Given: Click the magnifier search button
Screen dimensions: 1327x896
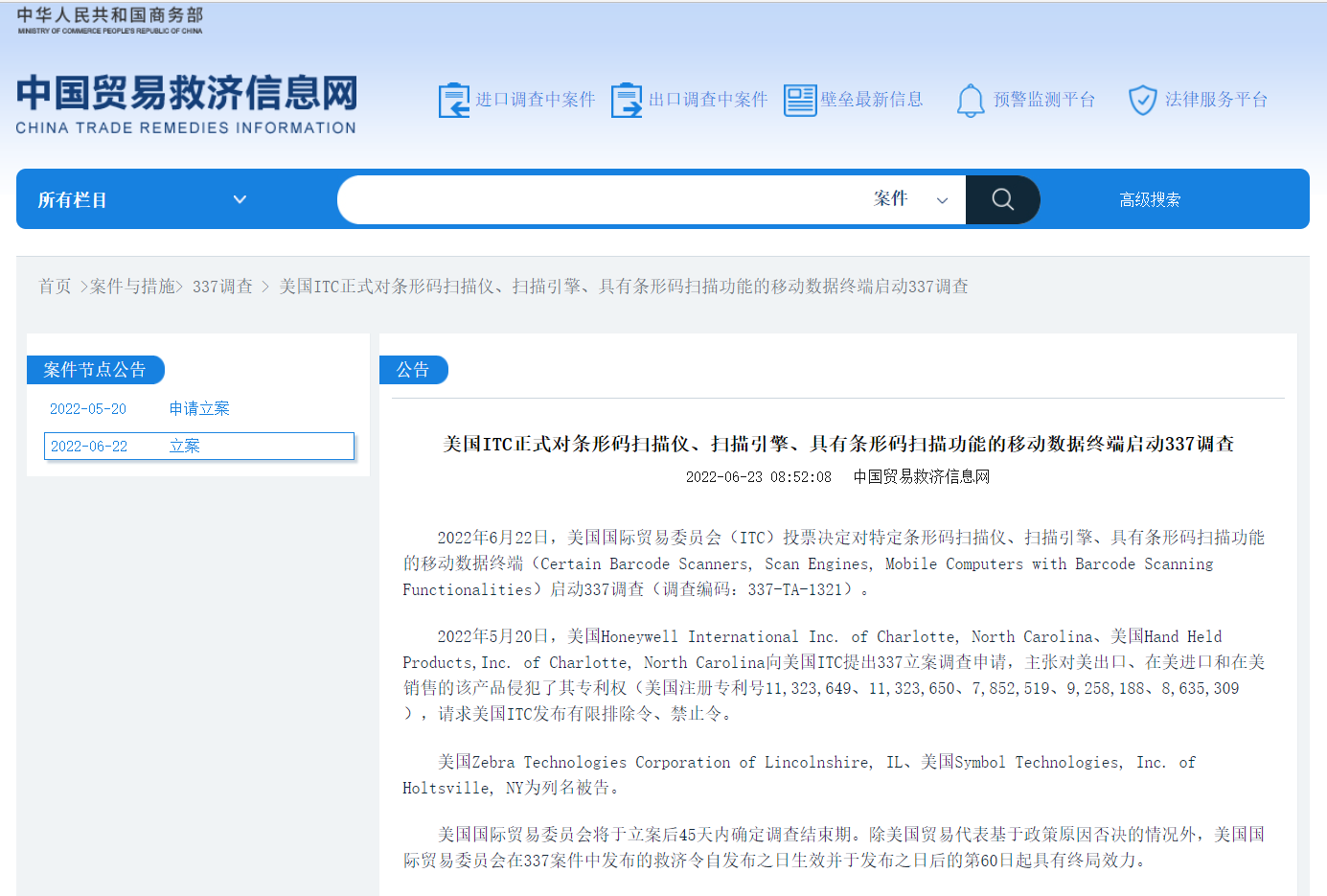Looking at the screenshot, I should click(x=1002, y=199).
